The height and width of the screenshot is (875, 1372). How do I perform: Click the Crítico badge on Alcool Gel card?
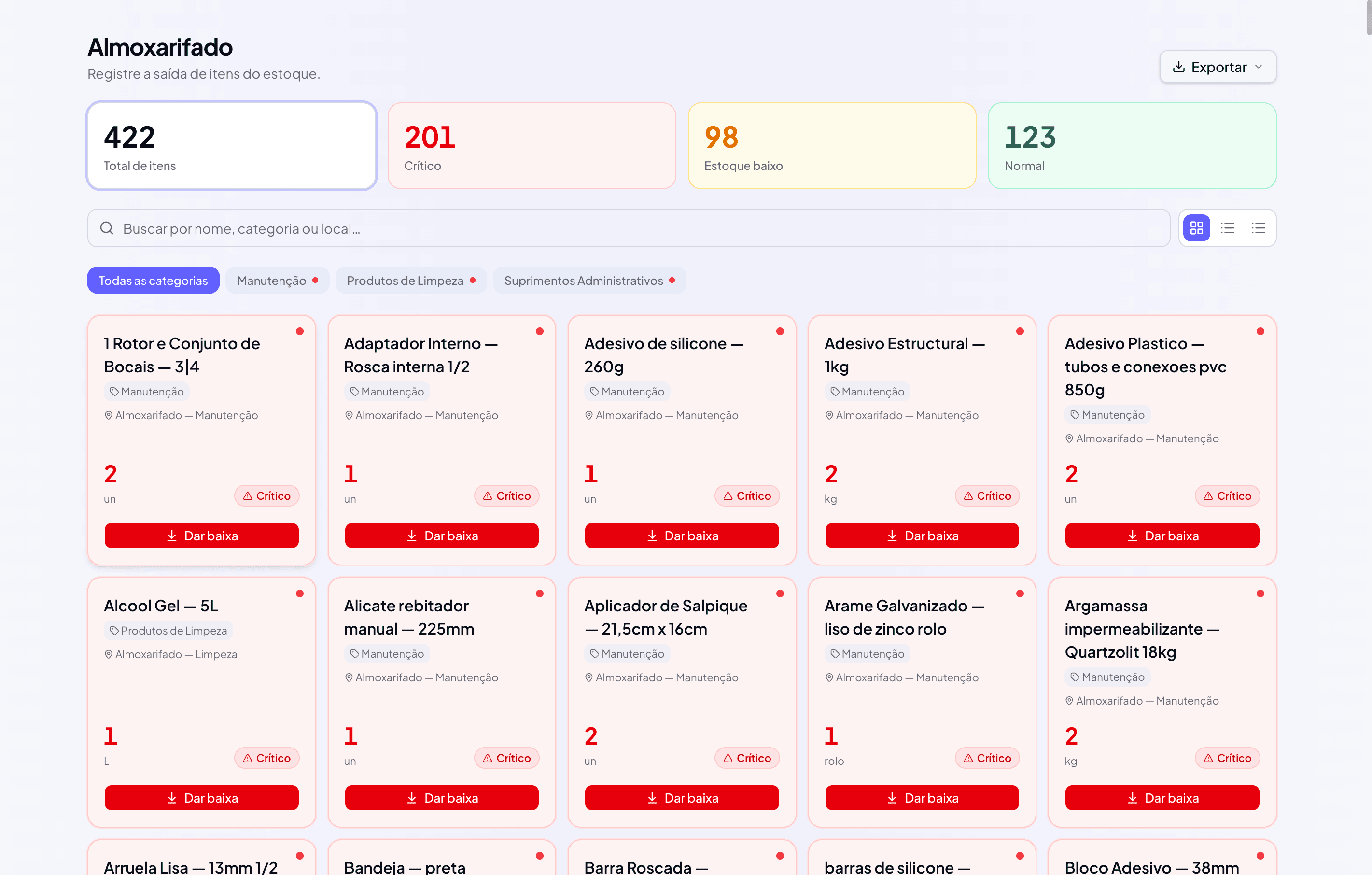click(266, 759)
